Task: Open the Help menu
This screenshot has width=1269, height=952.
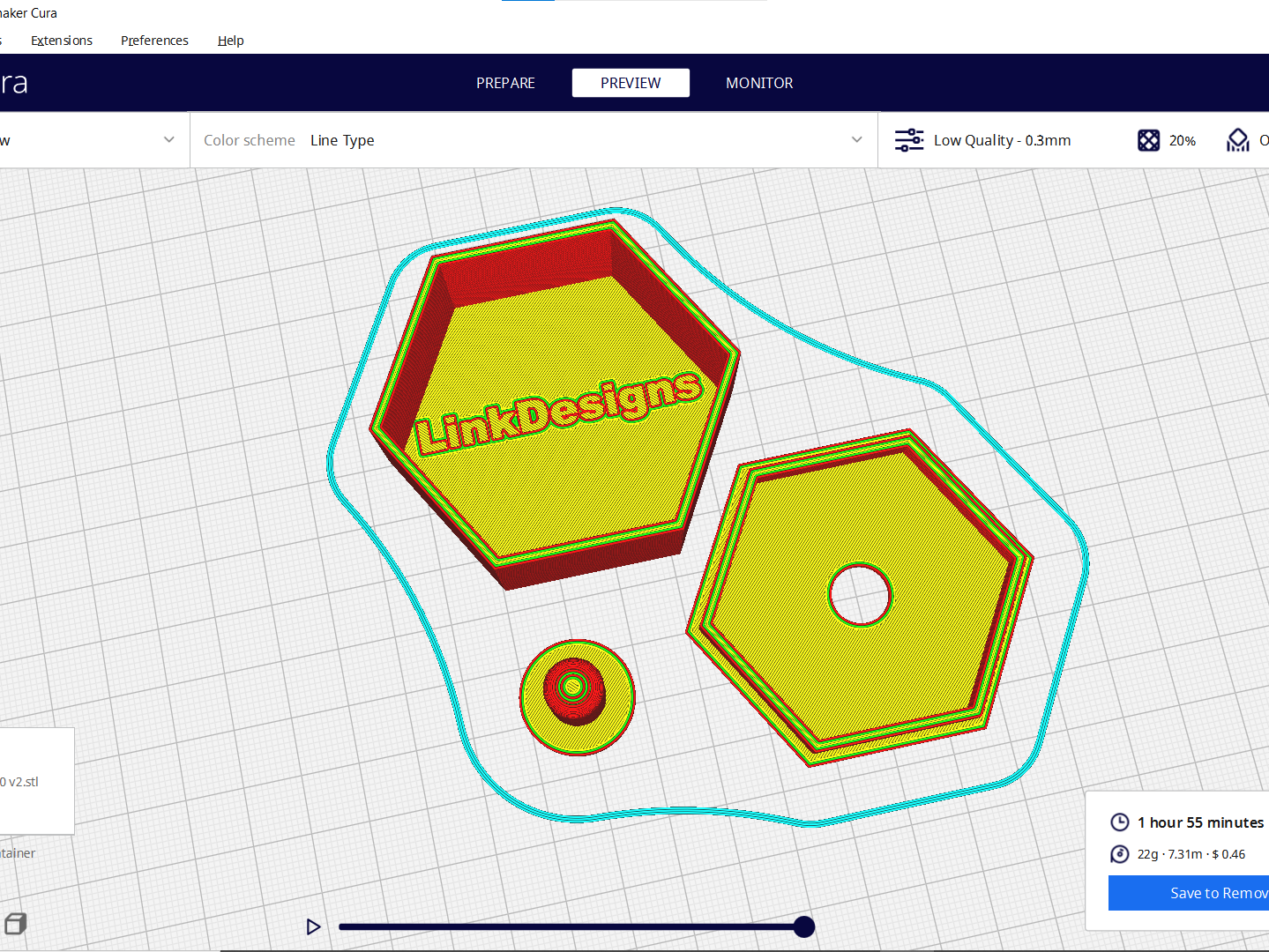Action: pyautogui.click(x=231, y=41)
